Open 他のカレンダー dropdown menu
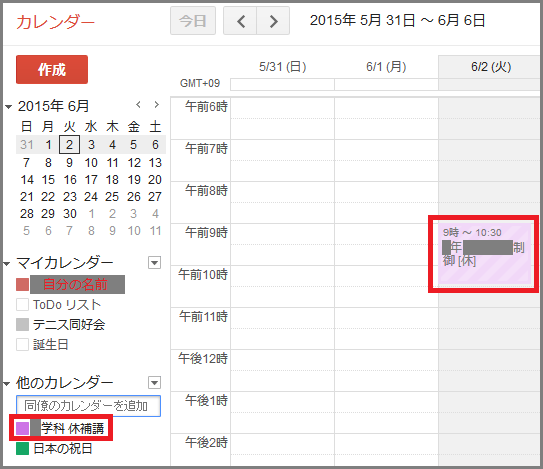 (154, 383)
